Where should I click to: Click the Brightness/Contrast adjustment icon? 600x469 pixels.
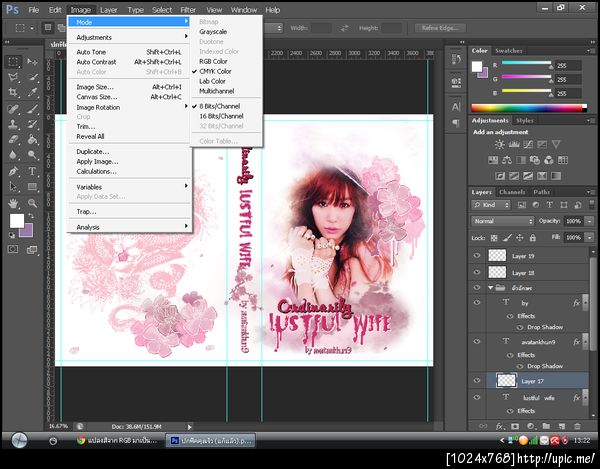coord(499,145)
